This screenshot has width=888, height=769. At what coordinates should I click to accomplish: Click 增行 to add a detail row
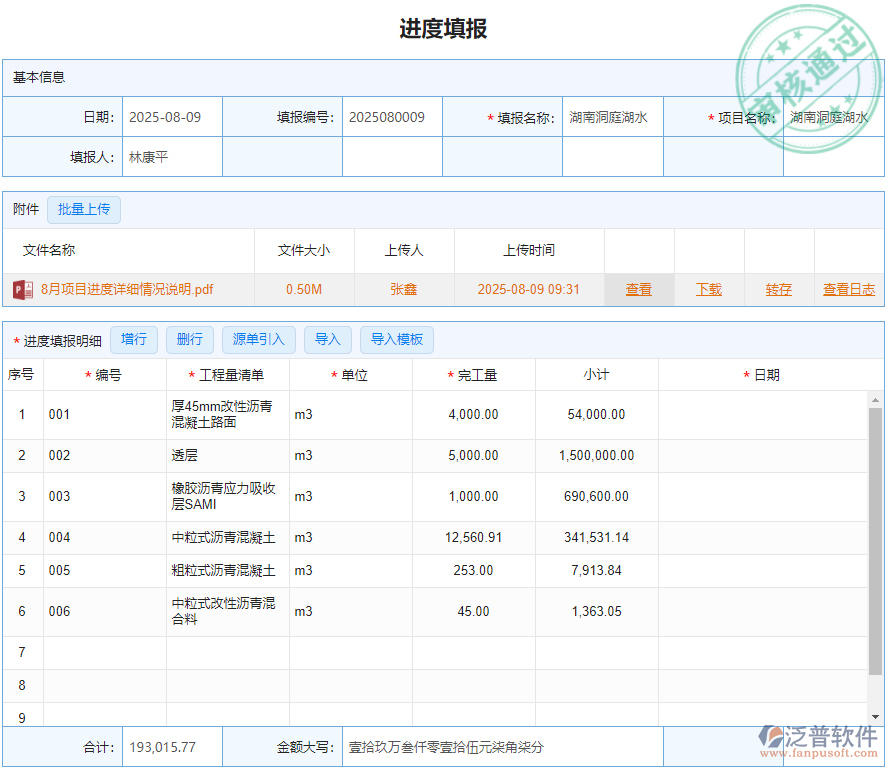click(134, 339)
